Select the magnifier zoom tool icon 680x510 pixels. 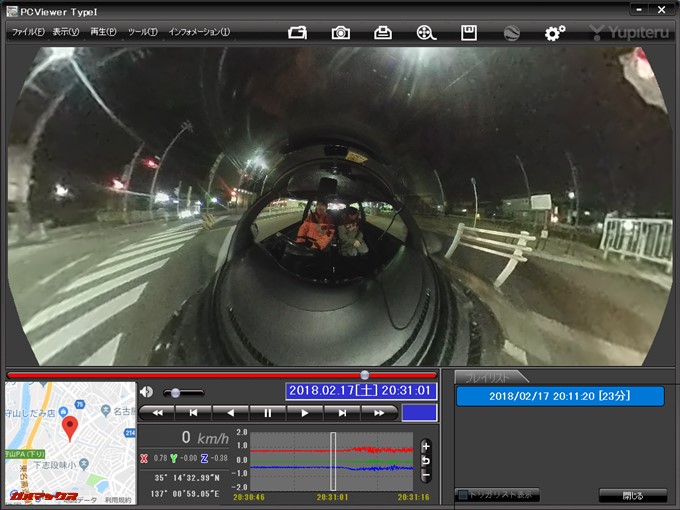427,32
